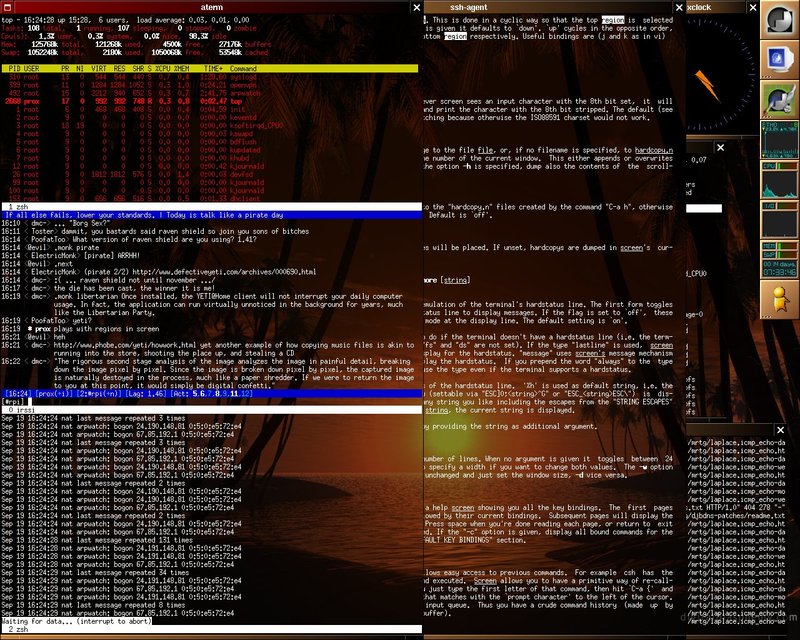Click "Command" column header in top
800x640 pixels.
click(243, 68)
